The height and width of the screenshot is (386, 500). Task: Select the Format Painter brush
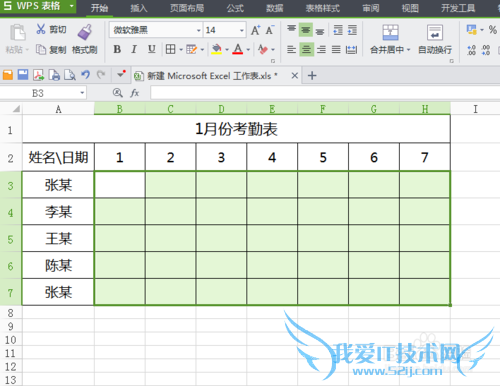(85, 32)
